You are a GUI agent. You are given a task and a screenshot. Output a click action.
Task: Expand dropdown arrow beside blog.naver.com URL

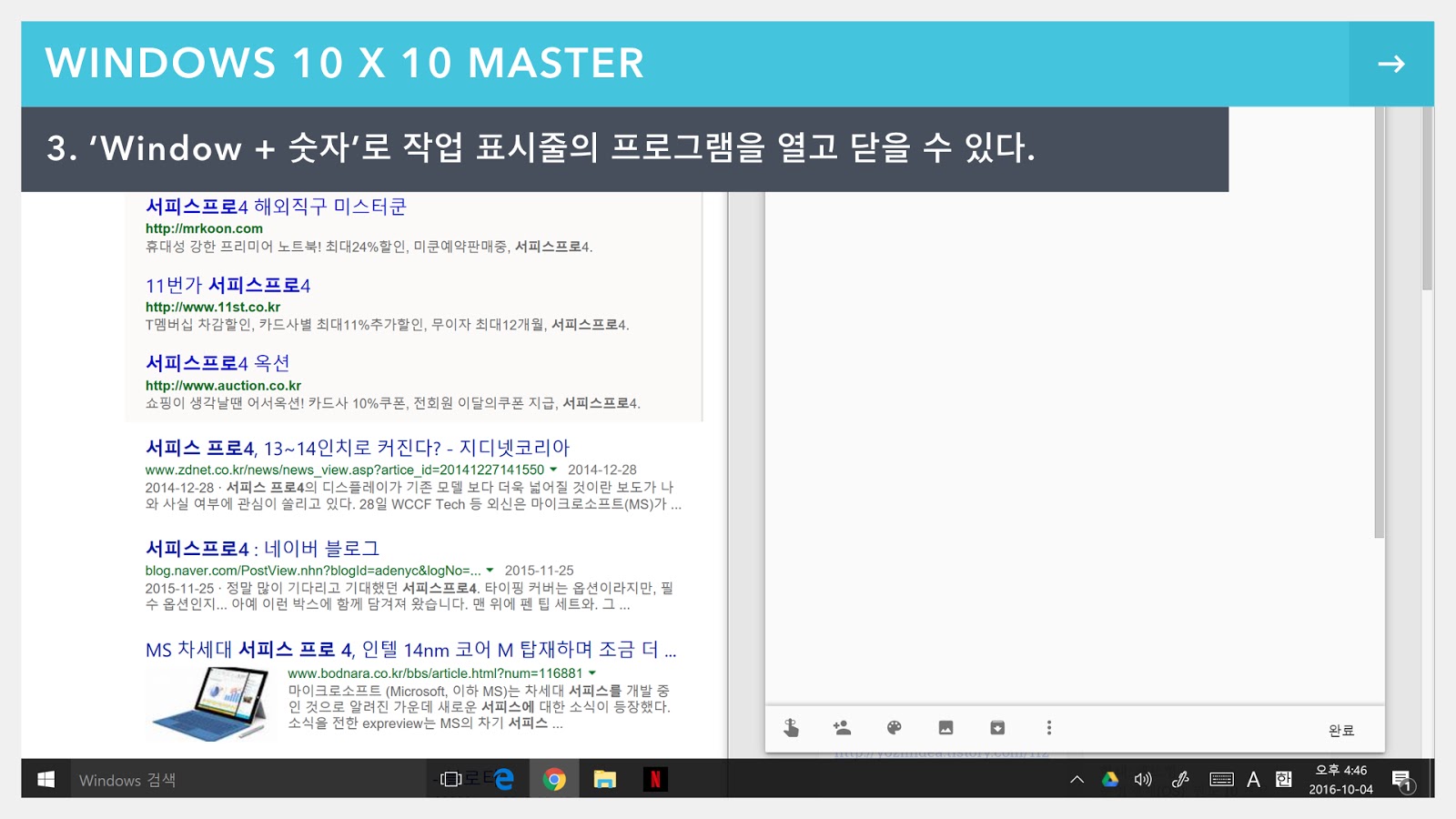(x=490, y=571)
